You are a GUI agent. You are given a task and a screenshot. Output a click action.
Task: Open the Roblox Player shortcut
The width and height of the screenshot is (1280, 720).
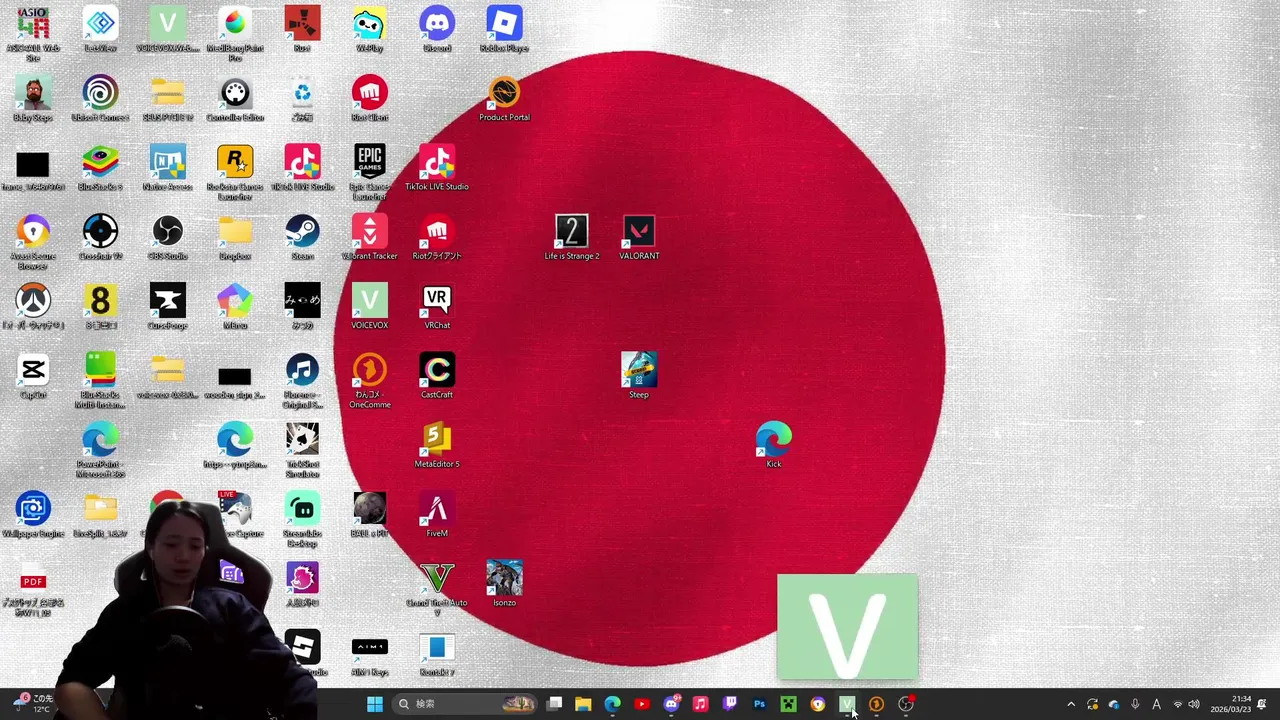[x=504, y=29]
